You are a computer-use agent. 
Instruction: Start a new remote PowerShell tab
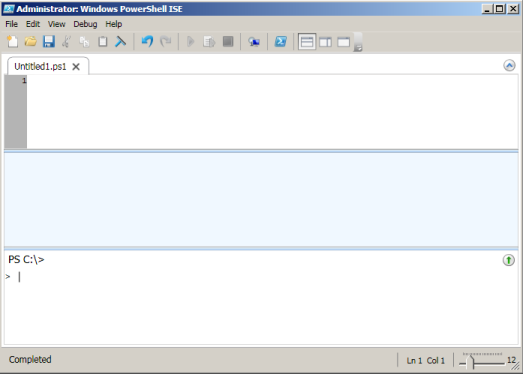click(254, 42)
